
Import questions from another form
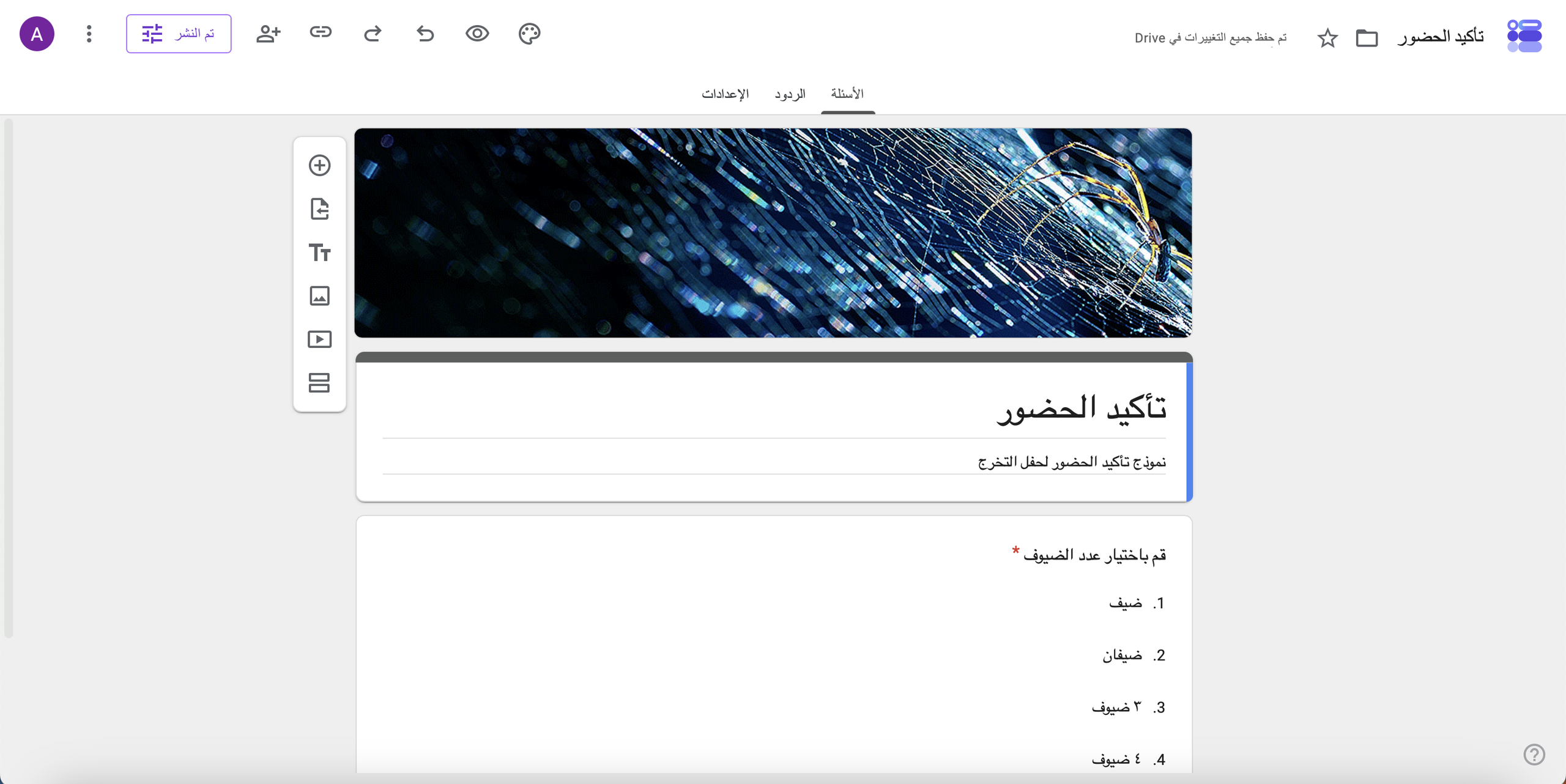319,209
